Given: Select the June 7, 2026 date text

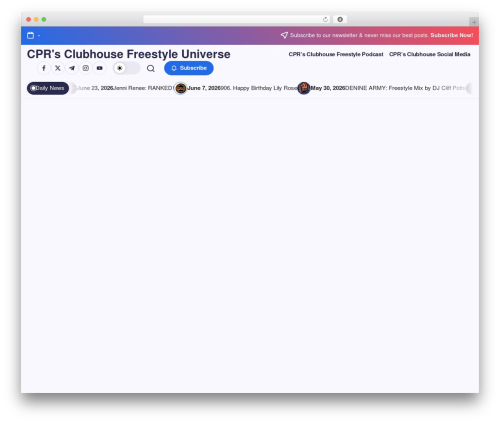Looking at the screenshot, I should tap(204, 88).
